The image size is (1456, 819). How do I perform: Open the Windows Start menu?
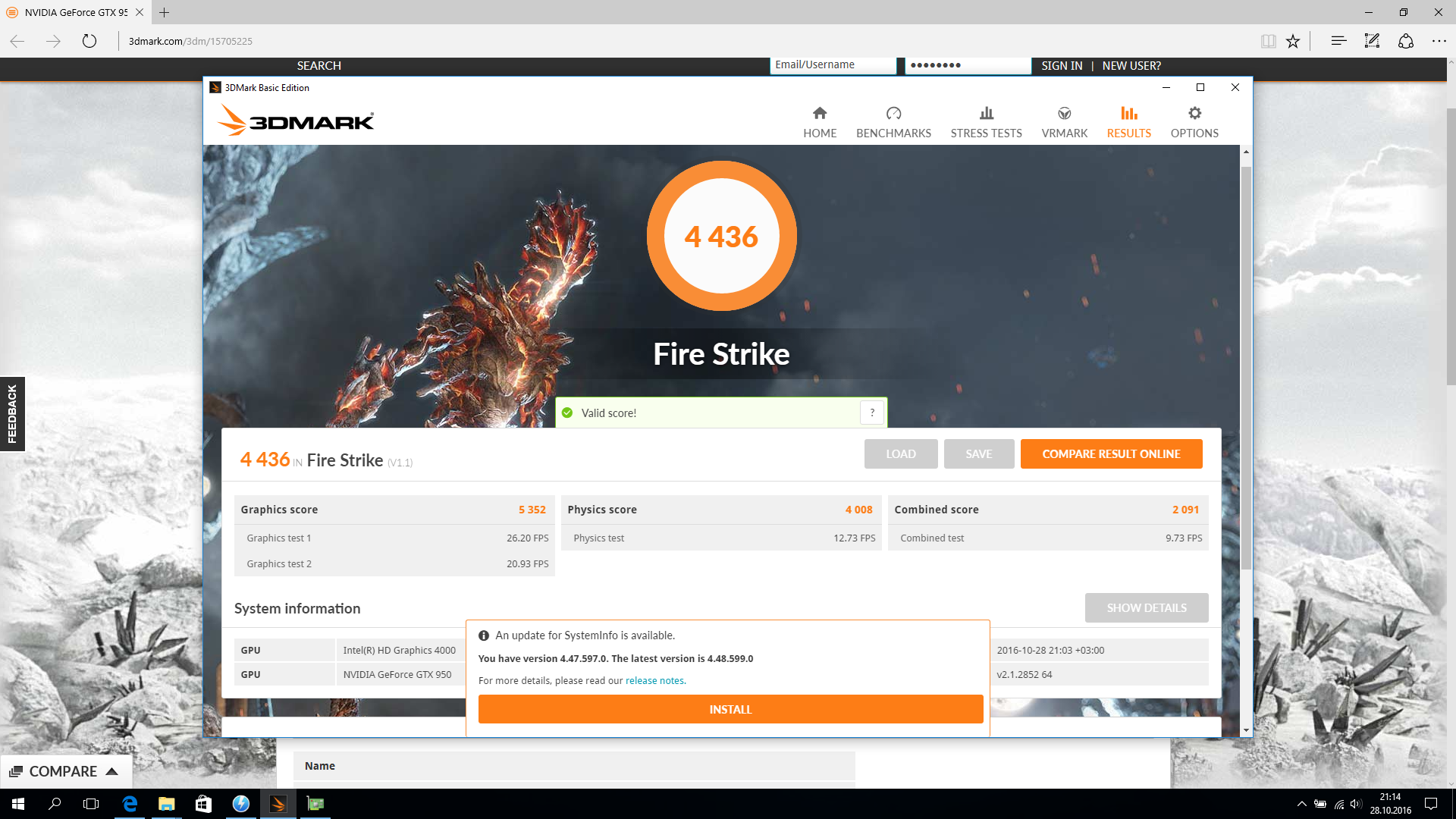18,804
